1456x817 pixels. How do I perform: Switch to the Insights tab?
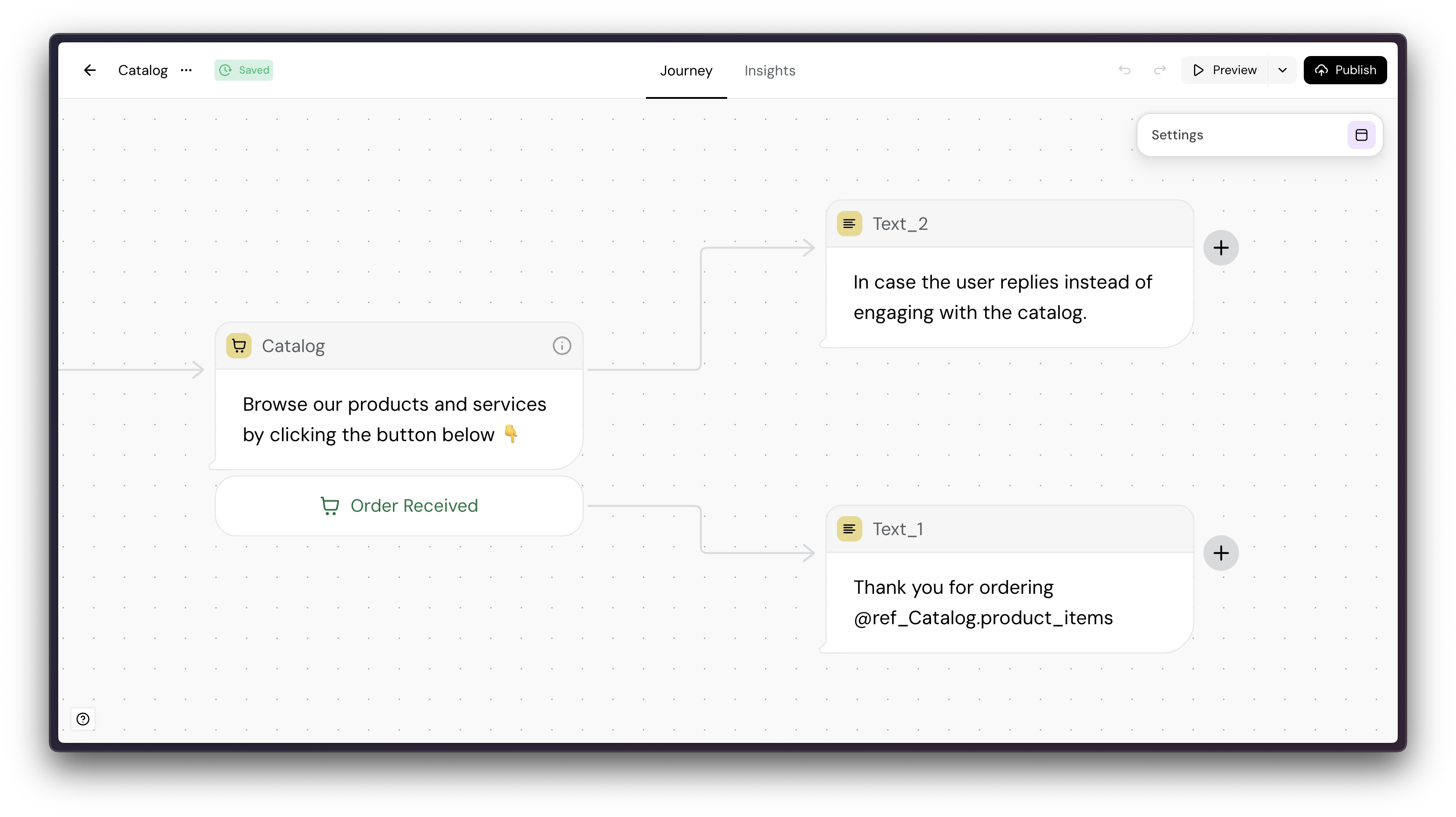click(x=769, y=71)
